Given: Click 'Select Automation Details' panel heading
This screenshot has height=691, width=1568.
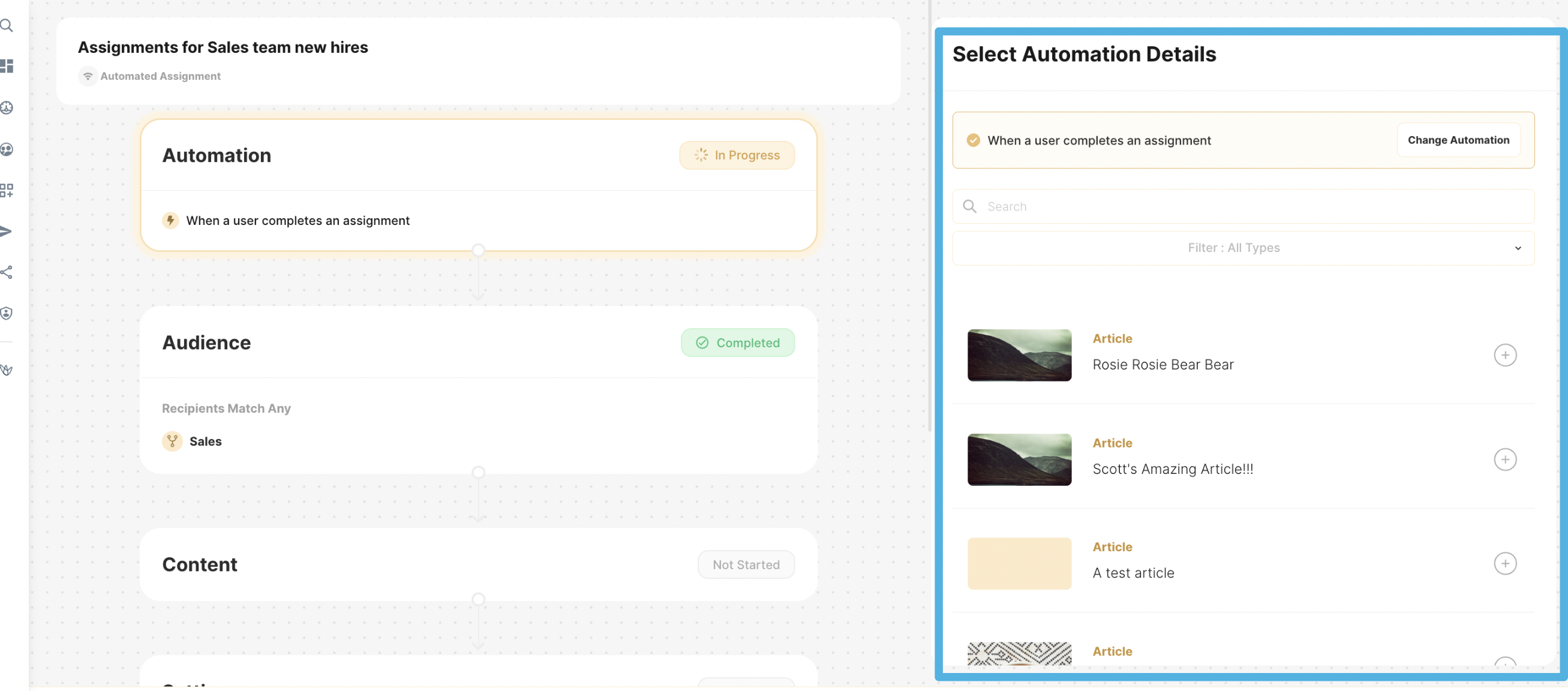Looking at the screenshot, I should point(1084,54).
